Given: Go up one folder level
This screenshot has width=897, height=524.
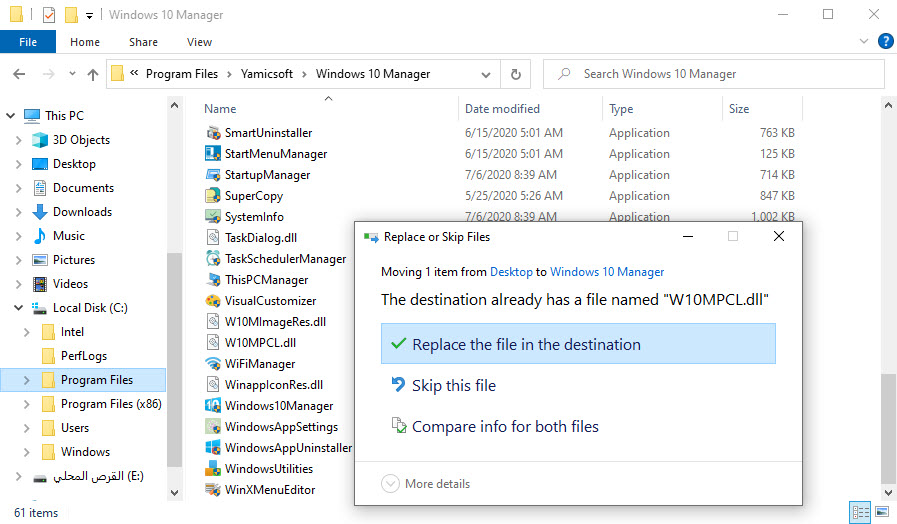Looking at the screenshot, I should (x=93, y=74).
